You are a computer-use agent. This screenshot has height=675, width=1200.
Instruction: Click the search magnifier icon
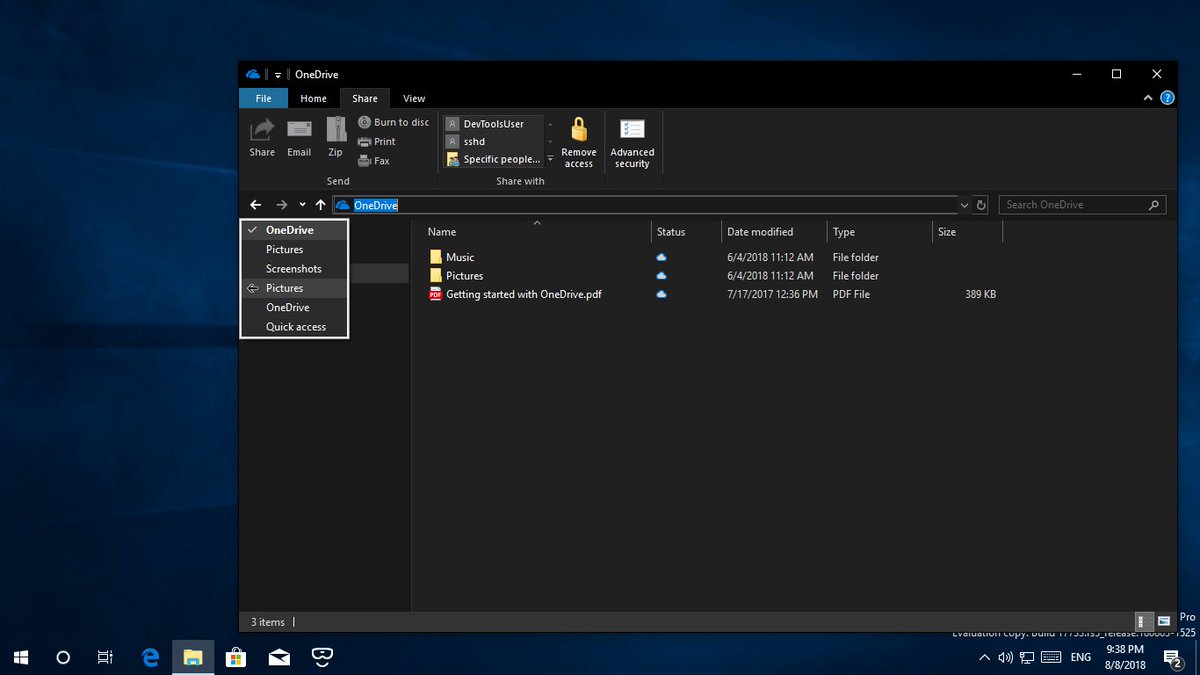[1154, 205]
